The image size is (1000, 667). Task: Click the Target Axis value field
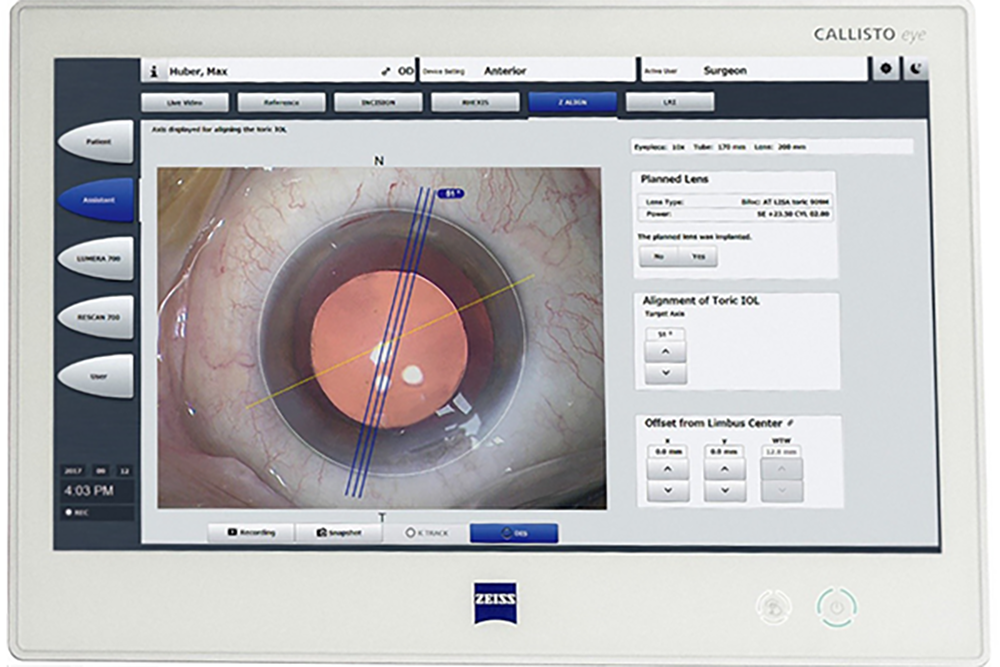point(661,333)
